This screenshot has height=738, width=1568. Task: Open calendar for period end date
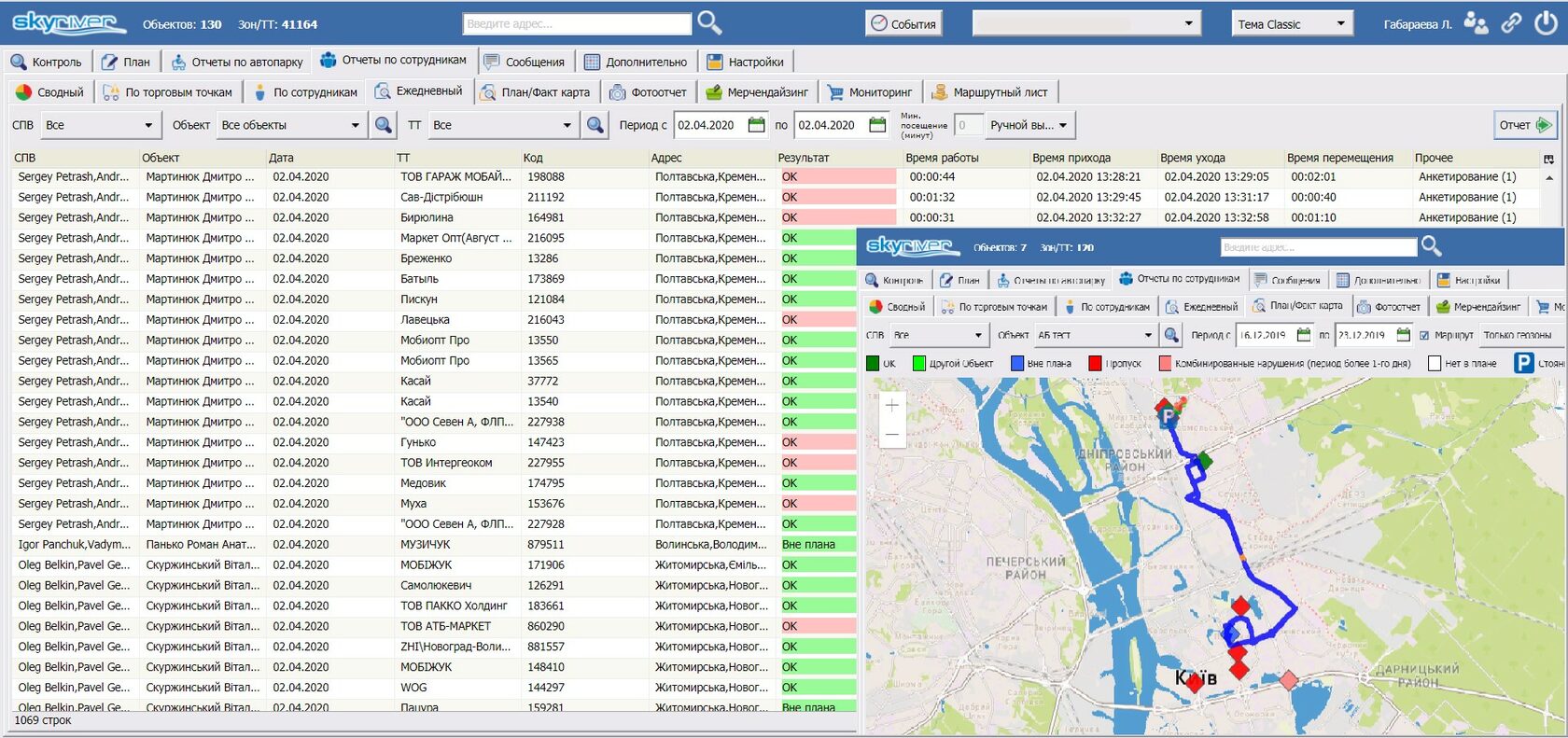(877, 125)
